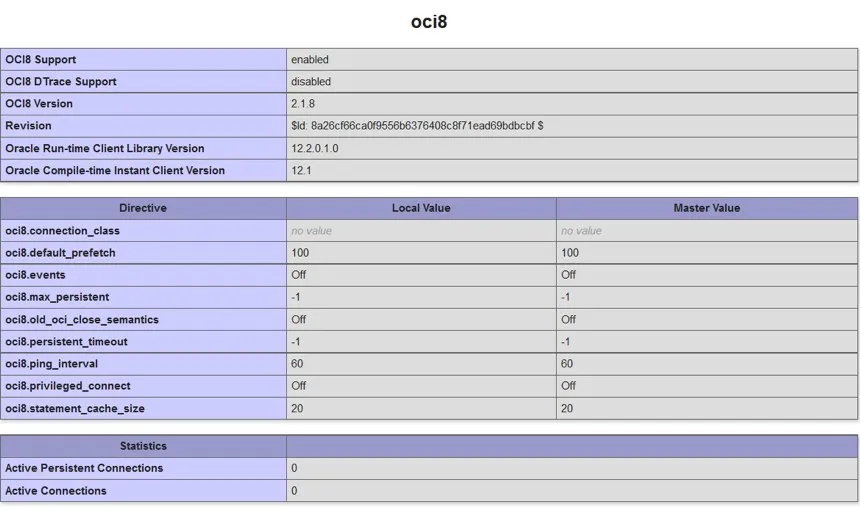Click local -1 value for persistent_timeout
860x514 pixels.
coord(296,342)
